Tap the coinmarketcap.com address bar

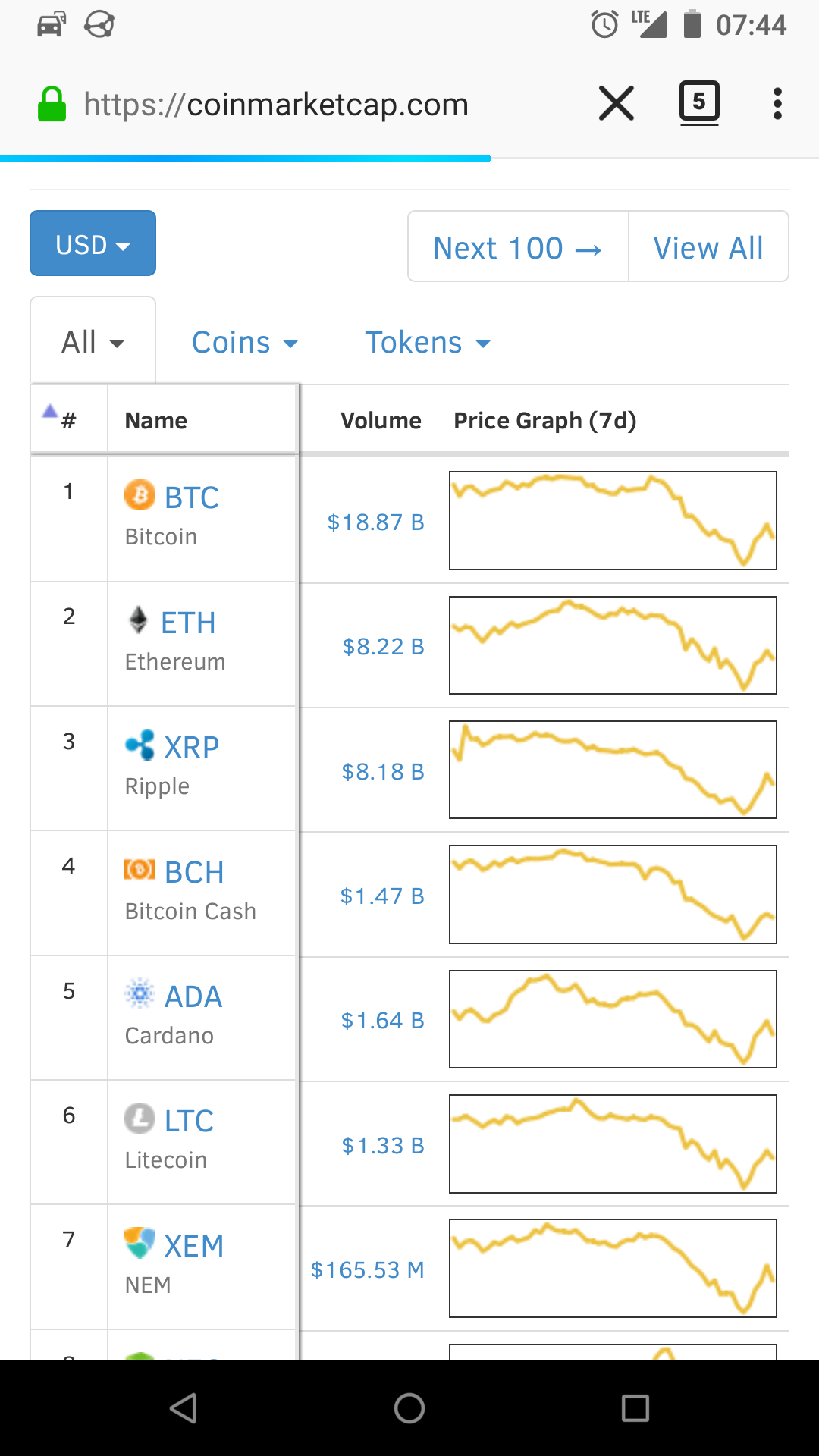276,105
